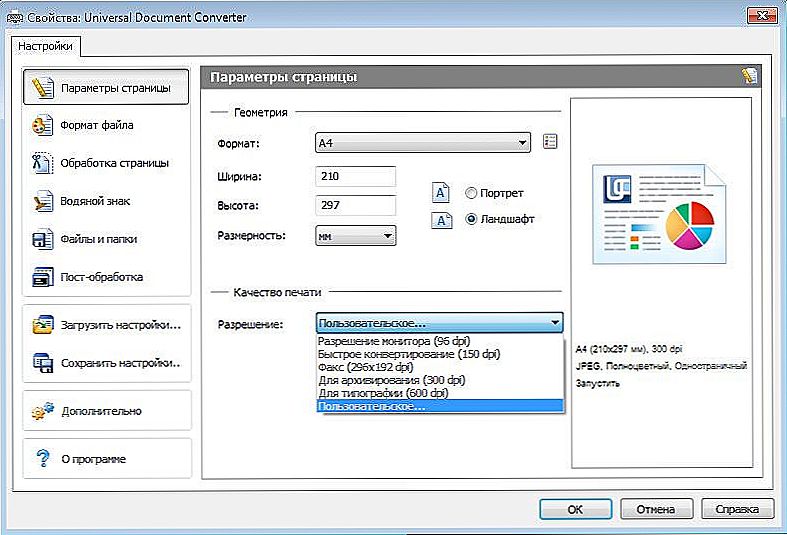The width and height of the screenshot is (787, 535).
Task: Click the Обработка страницы scissors icon
Action: [42, 163]
